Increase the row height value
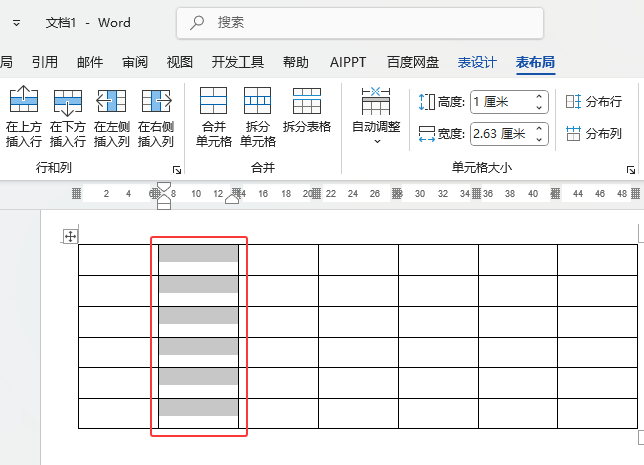The height and width of the screenshot is (465, 644). (539, 97)
